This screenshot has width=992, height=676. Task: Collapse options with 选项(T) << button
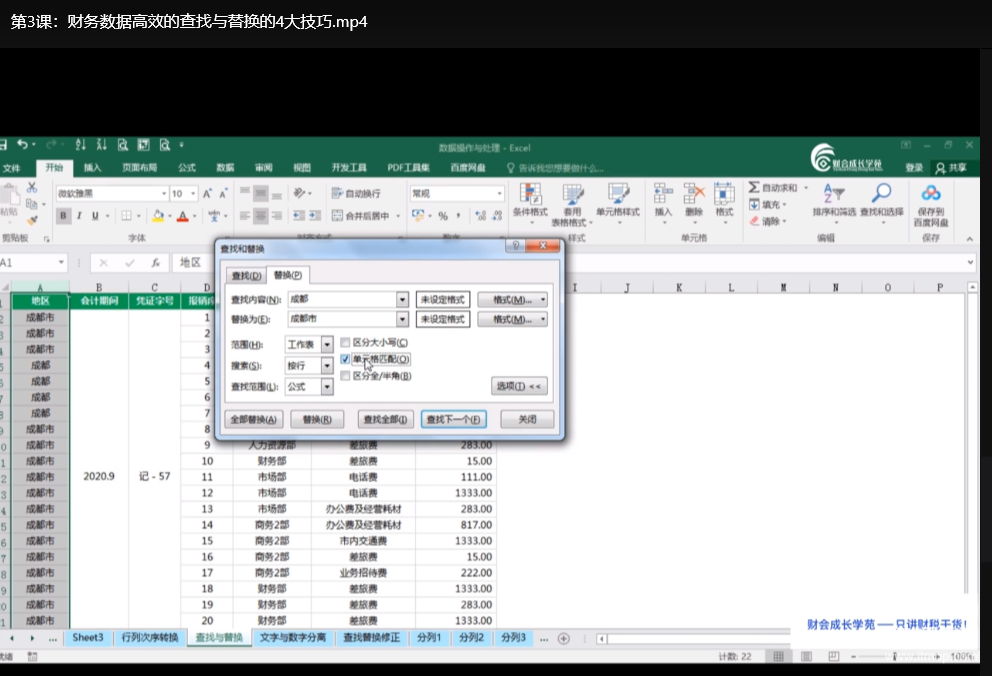[x=519, y=386]
